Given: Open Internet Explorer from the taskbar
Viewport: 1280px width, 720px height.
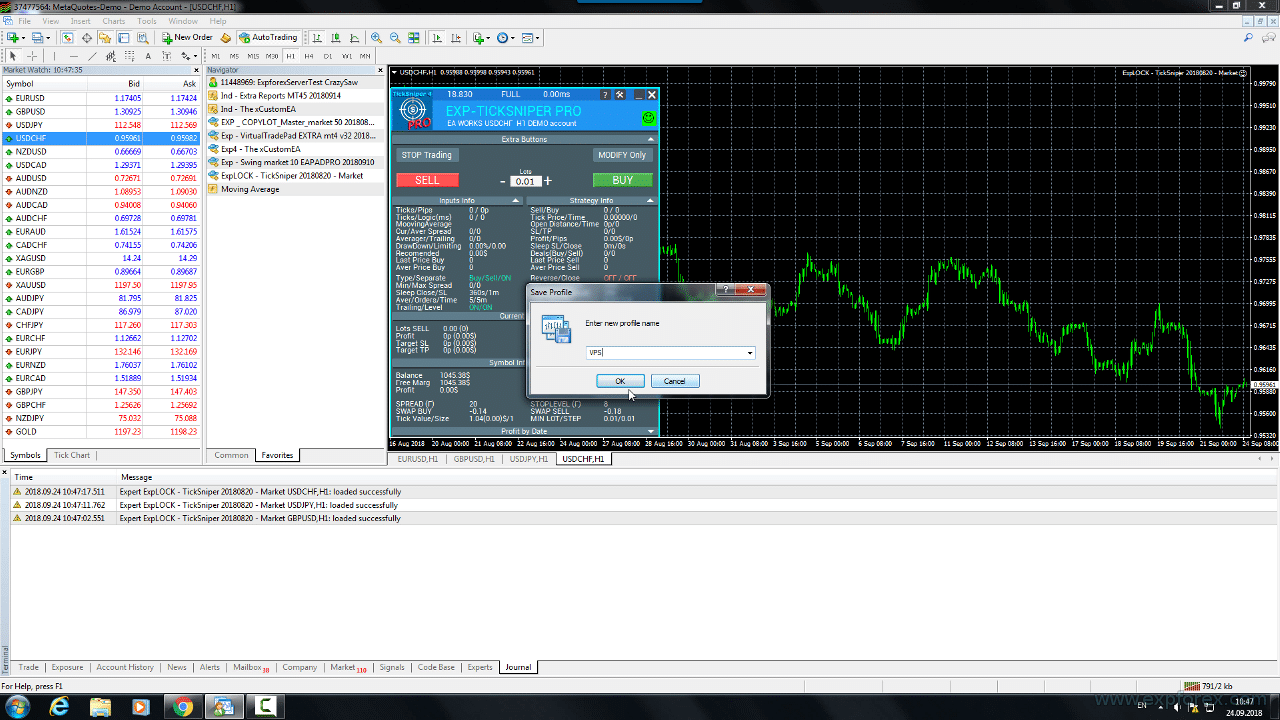Looking at the screenshot, I should coord(59,707).
